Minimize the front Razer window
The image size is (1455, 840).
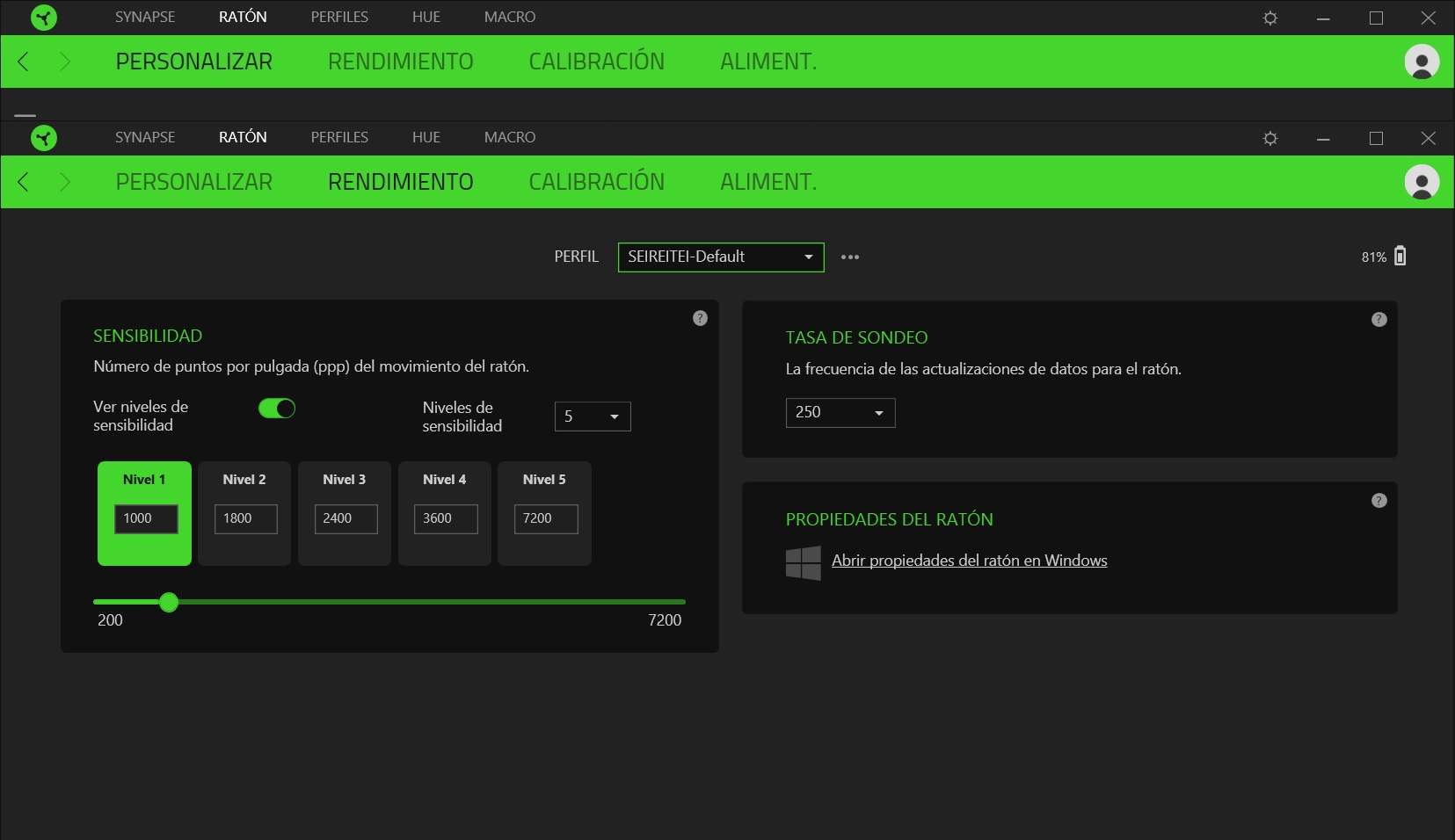(1323, 139)
